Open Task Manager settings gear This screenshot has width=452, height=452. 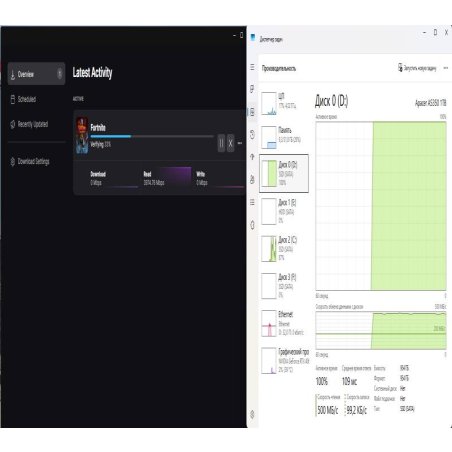point(252,414)
